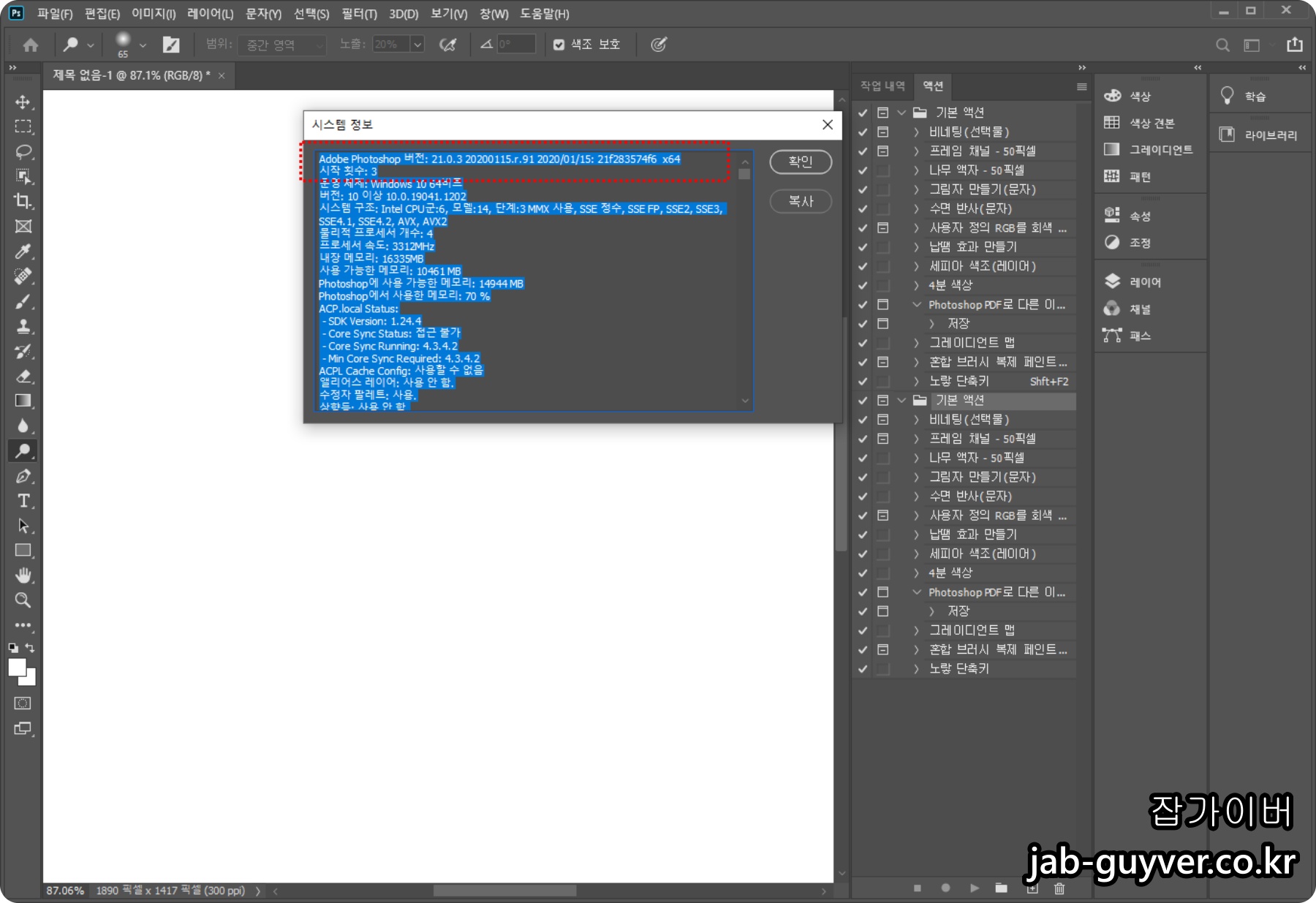
Task: Expand the first 그림자 만들기(문자) action
Action: (916, 189)
